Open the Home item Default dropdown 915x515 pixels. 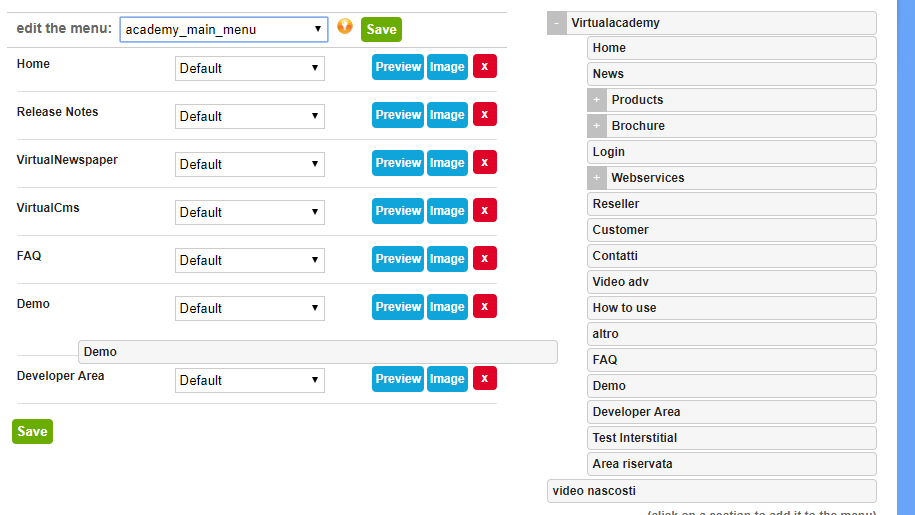250,68
